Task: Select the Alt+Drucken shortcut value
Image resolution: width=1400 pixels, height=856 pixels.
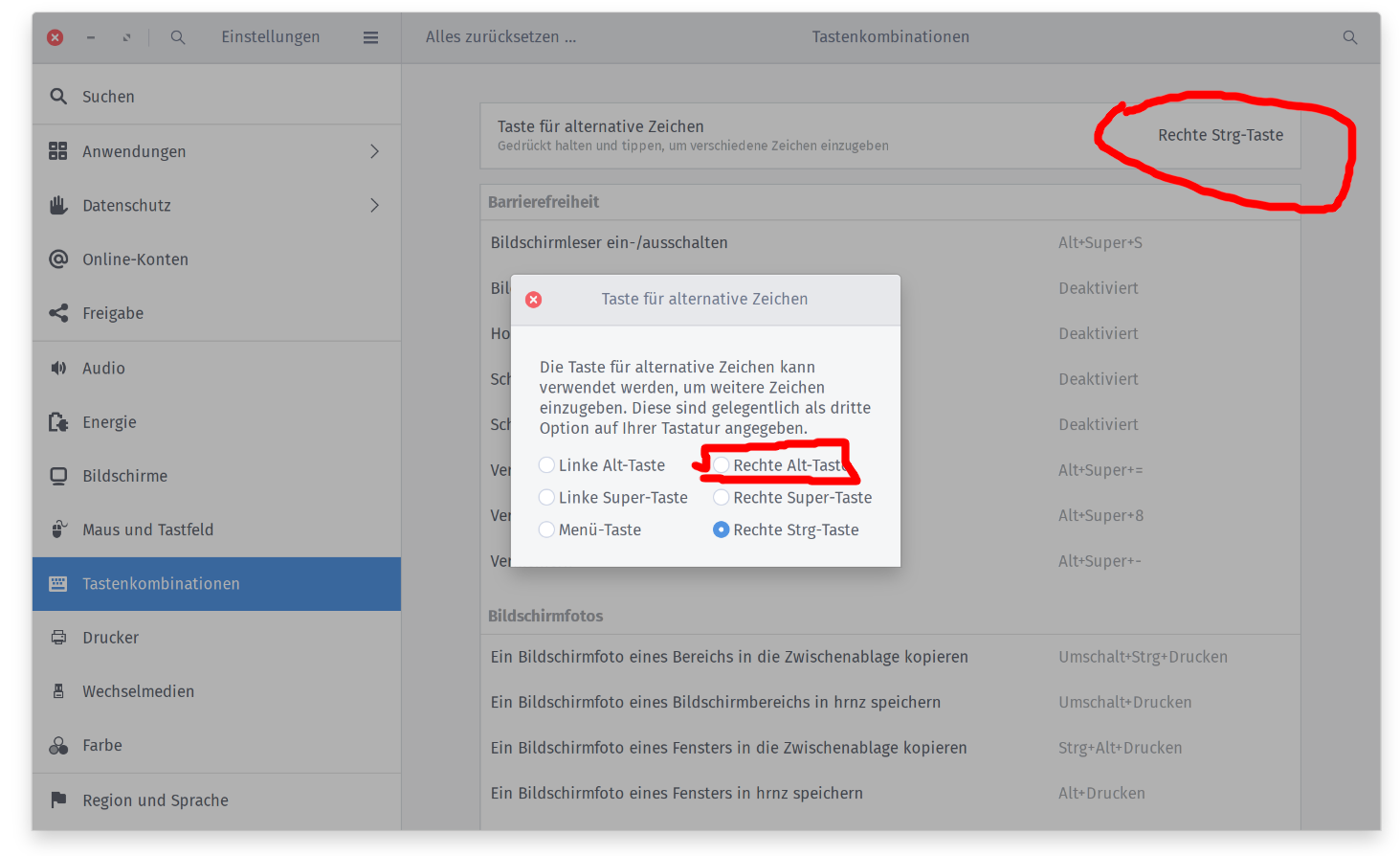Action: coord(1101,793)
